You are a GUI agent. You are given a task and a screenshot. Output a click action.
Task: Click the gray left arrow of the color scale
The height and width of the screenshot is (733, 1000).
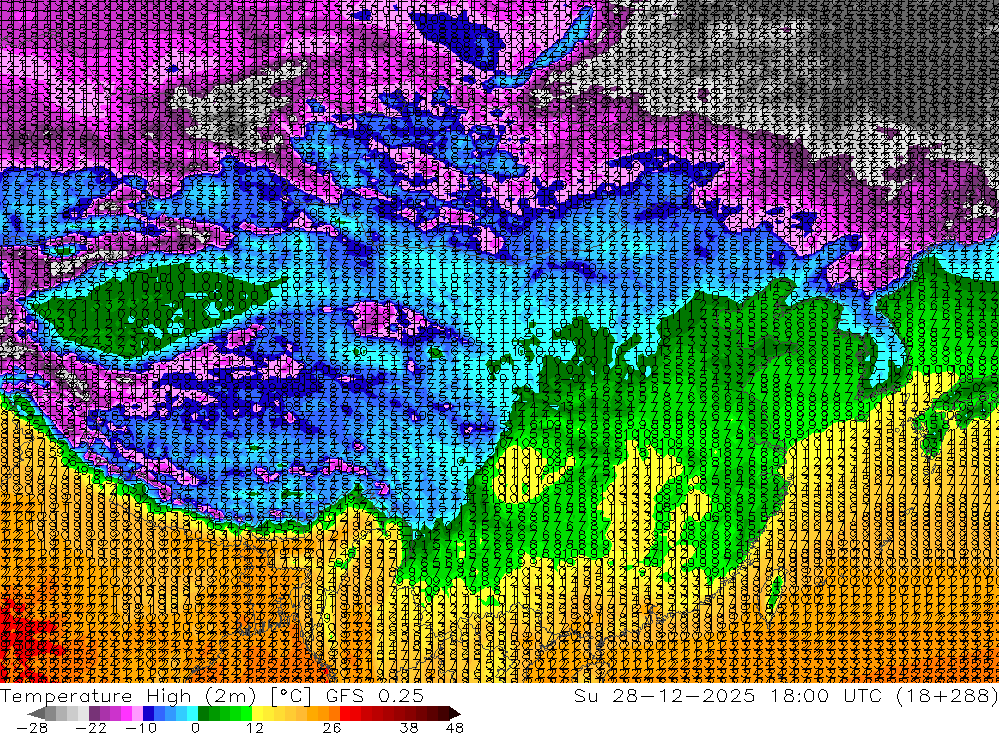[x=36, y=713]
